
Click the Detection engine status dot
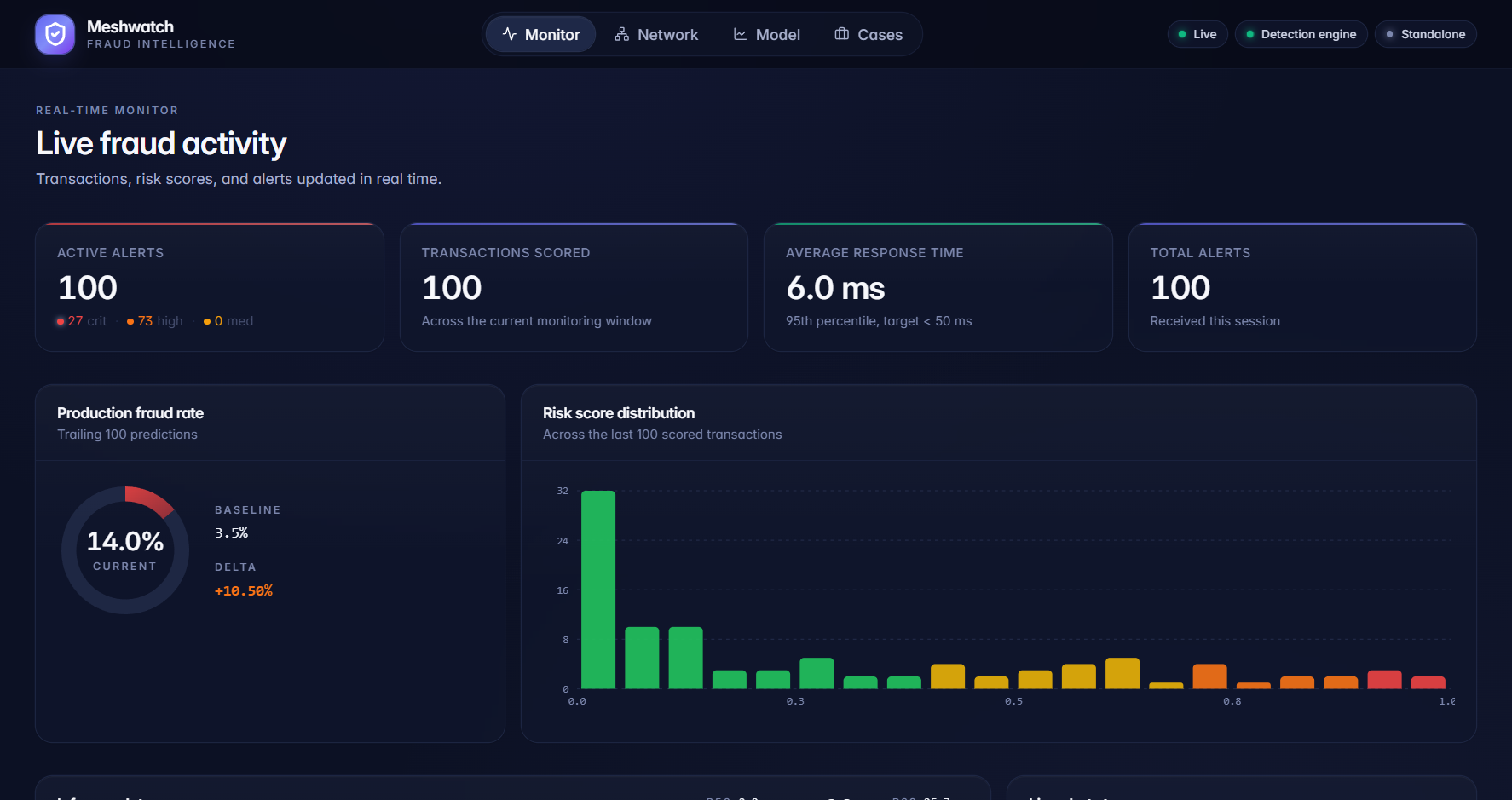[1250, 34]
